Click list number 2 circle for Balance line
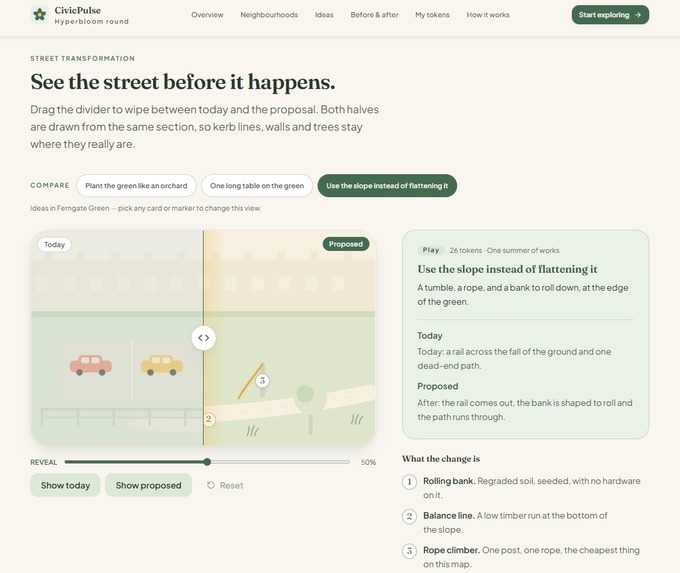This screenshot has width=680, height=573. coord(409,516)
